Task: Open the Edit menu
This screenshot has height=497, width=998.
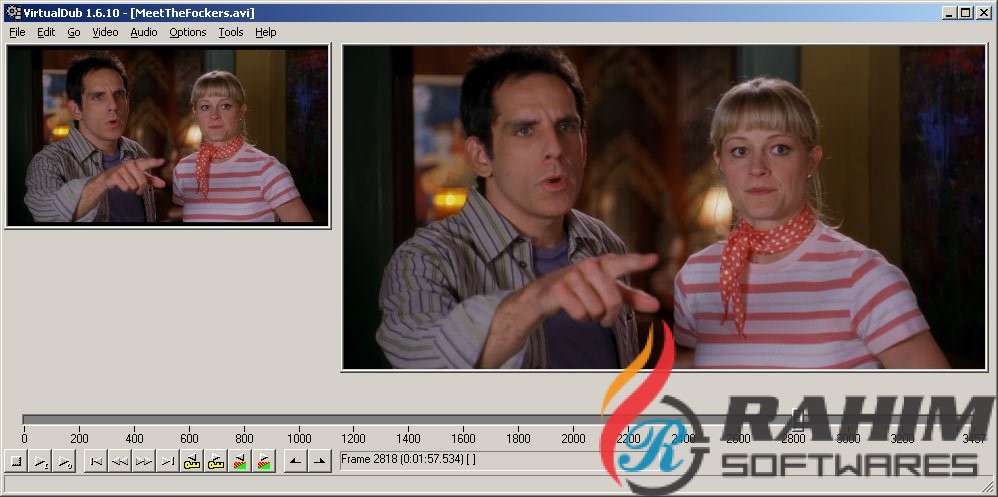Action: click(46, 32)
